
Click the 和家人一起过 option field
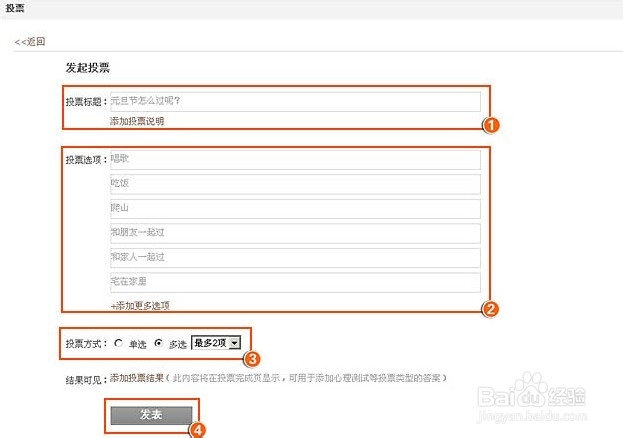tap(295, 258)
